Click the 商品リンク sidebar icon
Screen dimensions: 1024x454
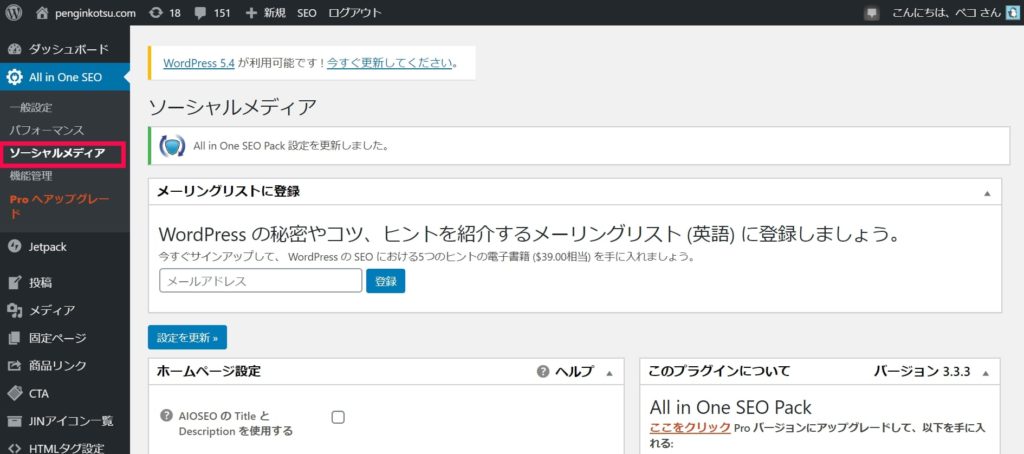tap(15, 365)
